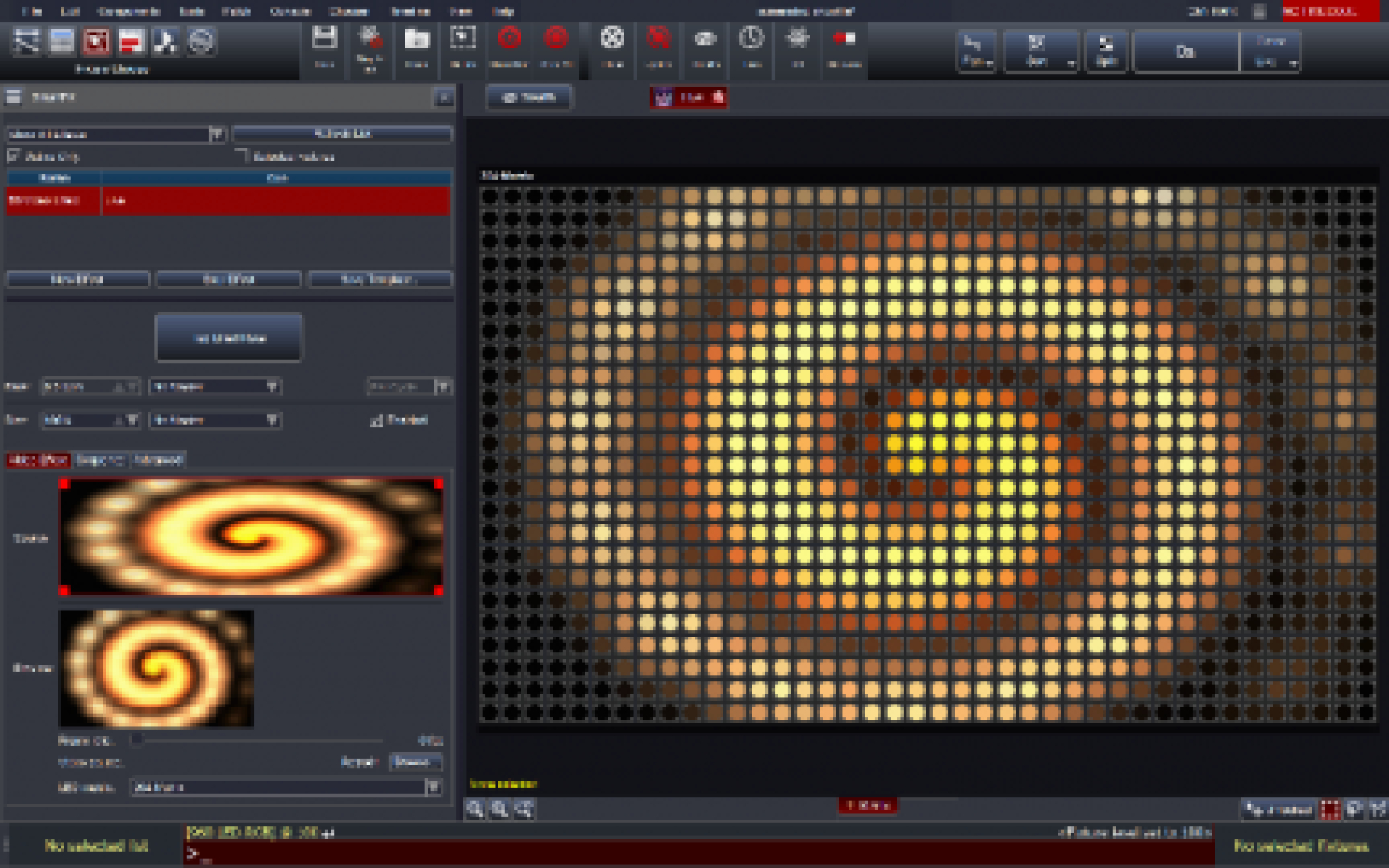The image size is (1389, 868).
Task: Click the slider handle below the spiral preview
Action: coord(136,739)
